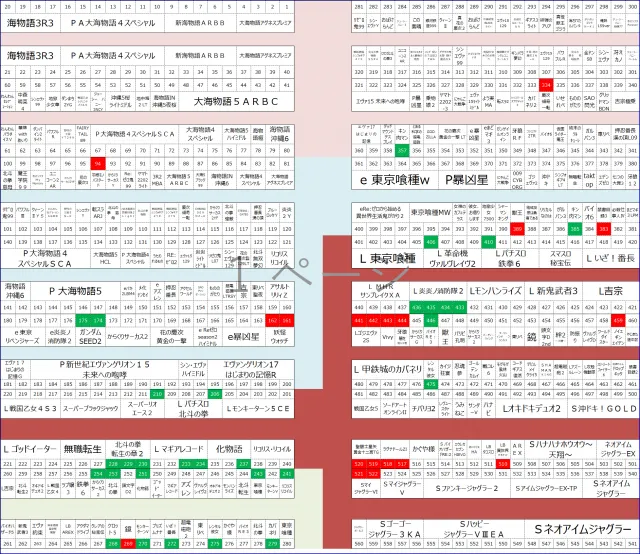Image resolution: width=640 pixels, height=554 pixels.
Task: Click 'スーパーリオエース2' label
Action: pos(142,408)
